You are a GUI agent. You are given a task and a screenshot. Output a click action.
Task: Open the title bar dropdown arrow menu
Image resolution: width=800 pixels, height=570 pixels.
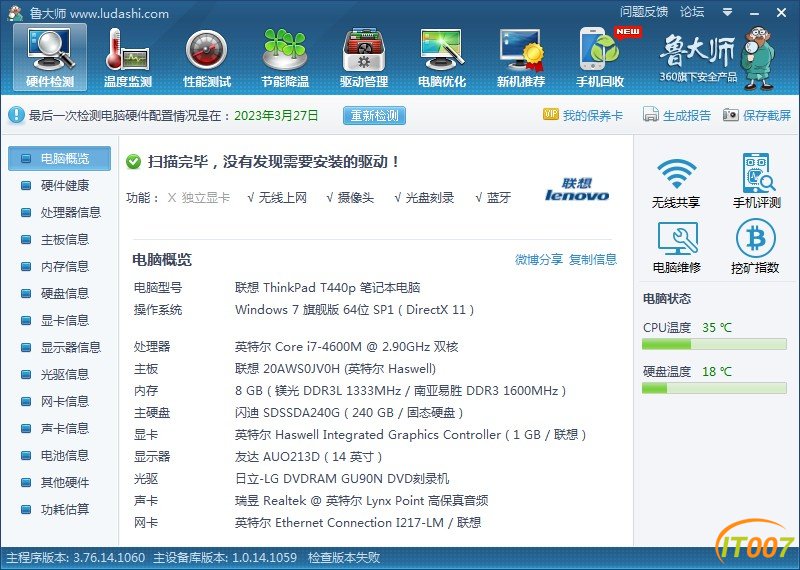(728, 12)
